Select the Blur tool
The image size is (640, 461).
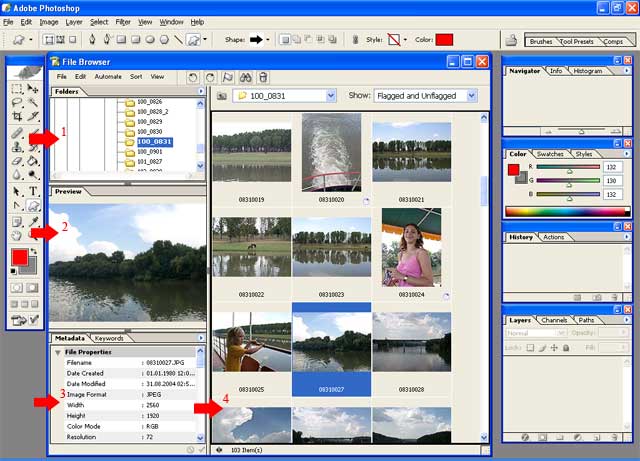[x=17, y=175]
